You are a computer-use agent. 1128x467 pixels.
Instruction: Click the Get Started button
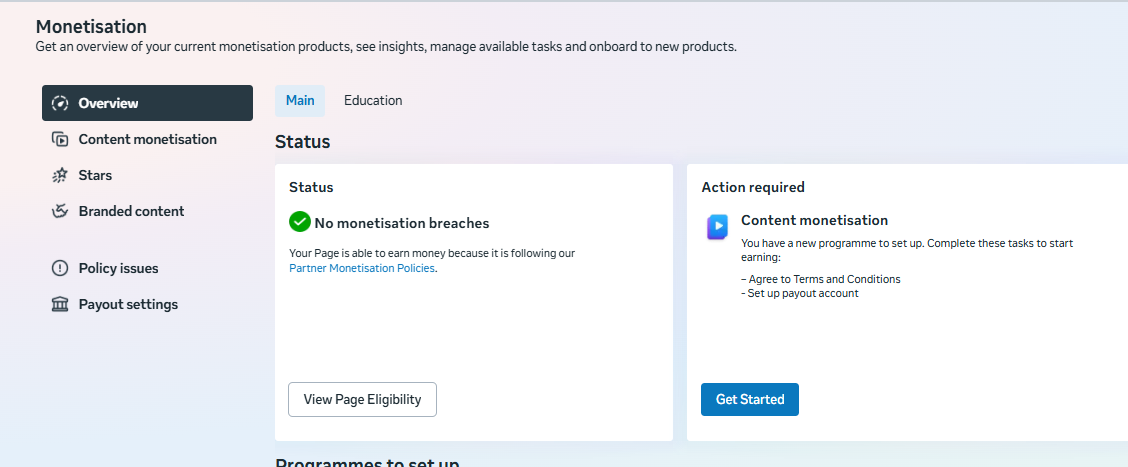point(750,399)
